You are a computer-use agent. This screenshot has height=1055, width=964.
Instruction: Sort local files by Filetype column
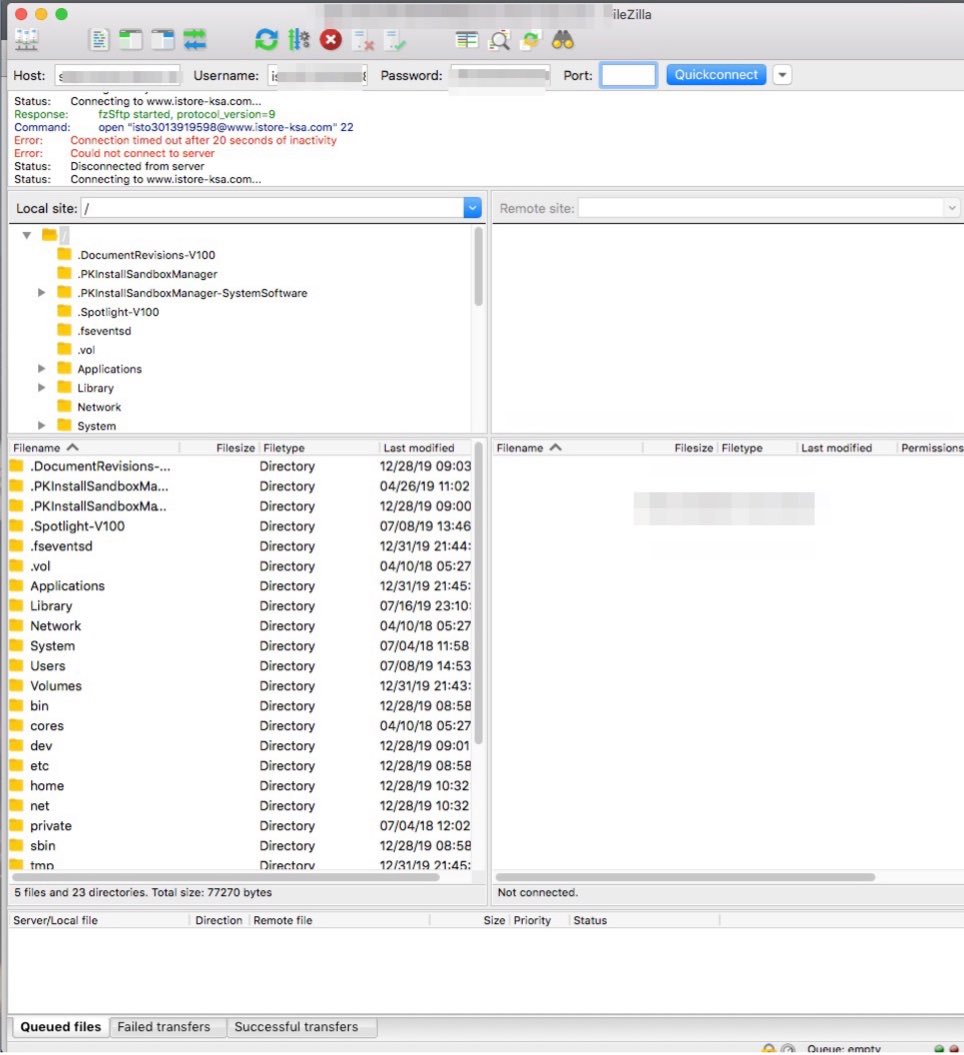pyautogui.click(x=319, y=448)
